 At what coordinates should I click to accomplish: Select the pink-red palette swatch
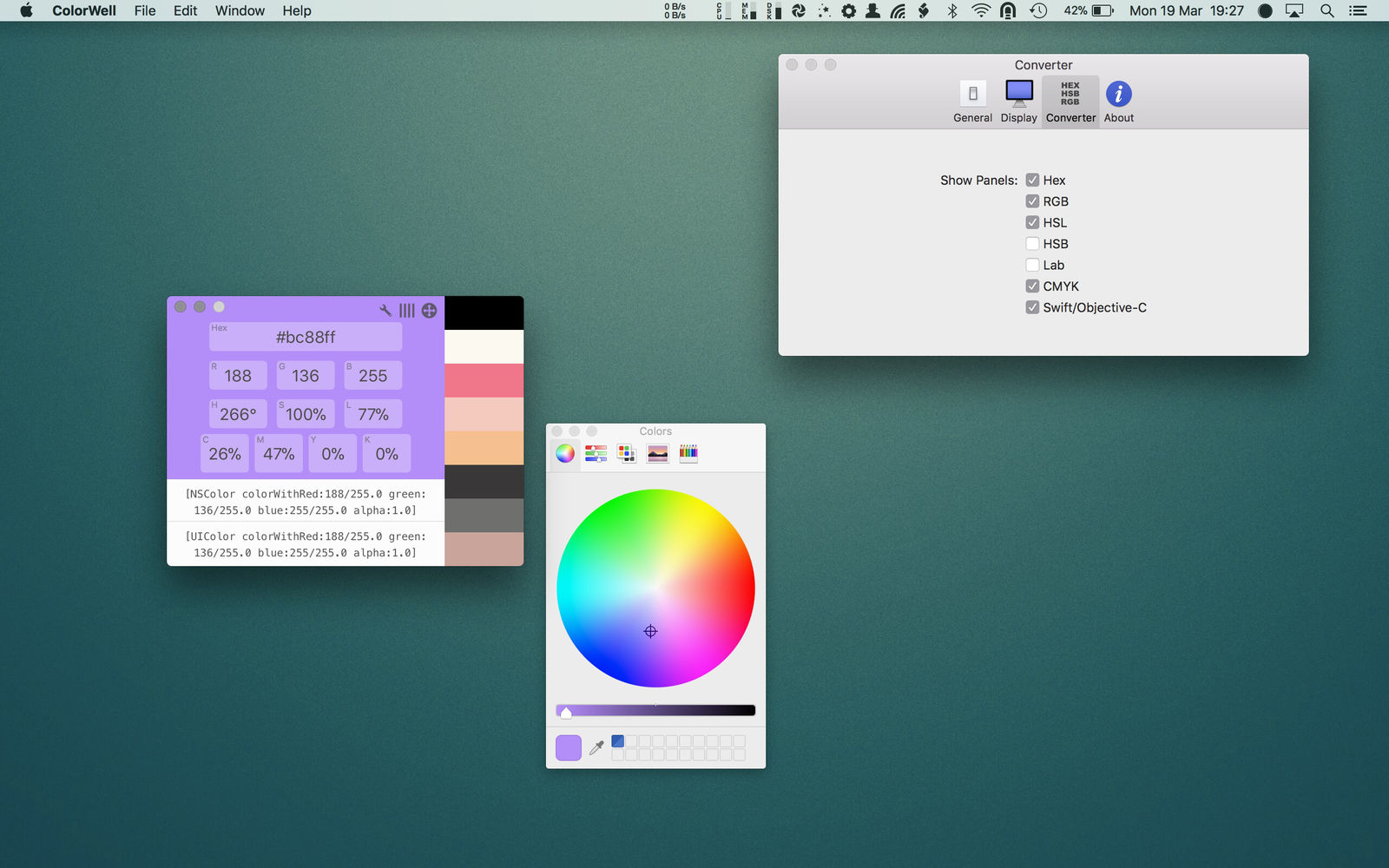click(484, 380)
